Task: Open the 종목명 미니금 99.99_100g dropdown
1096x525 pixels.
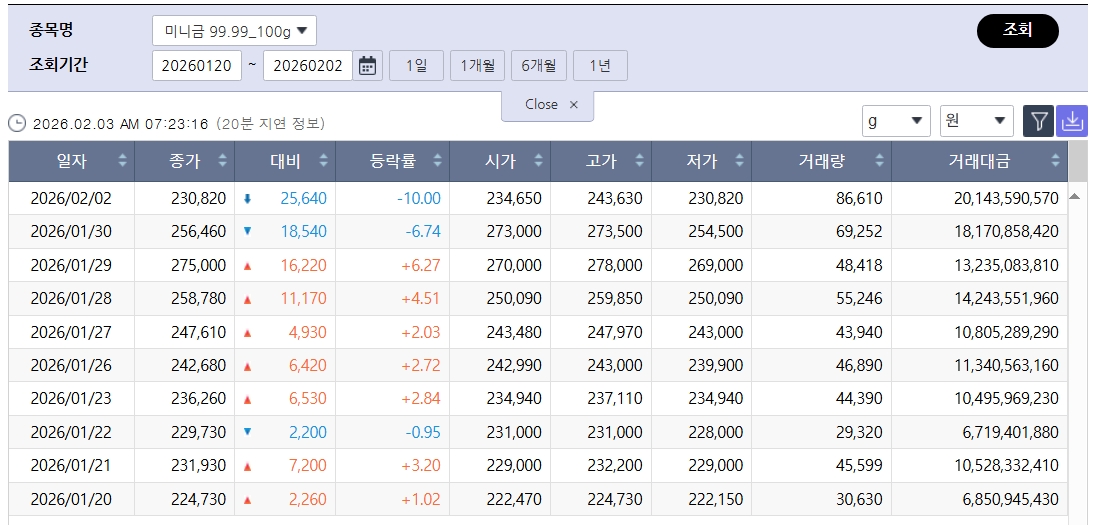Action: pos(234,31)
